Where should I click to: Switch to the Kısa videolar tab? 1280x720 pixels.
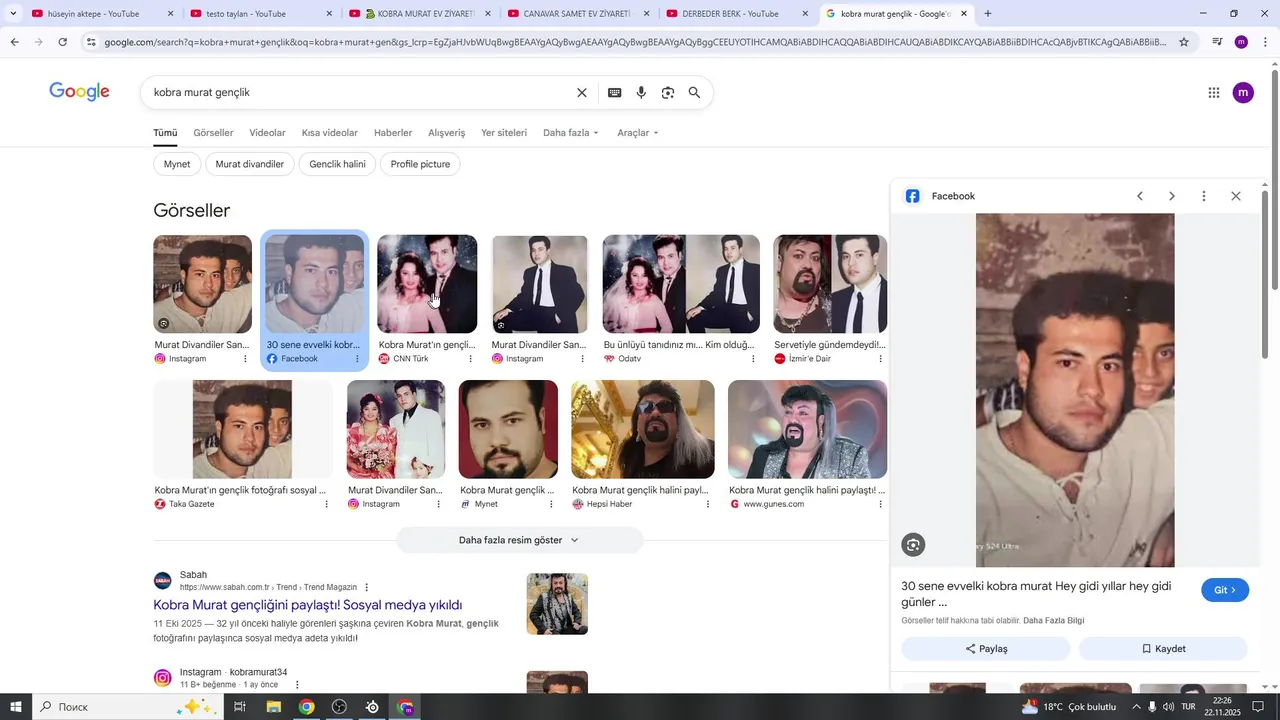pyautogui.click(x=330, y=133)
